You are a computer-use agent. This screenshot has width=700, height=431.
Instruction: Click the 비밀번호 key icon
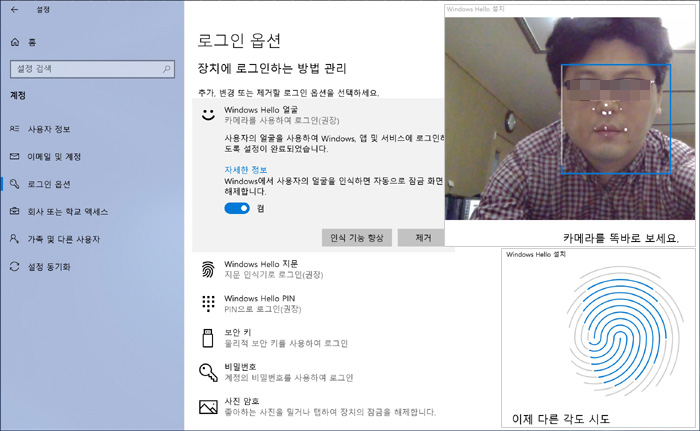[x=208, y=372]
